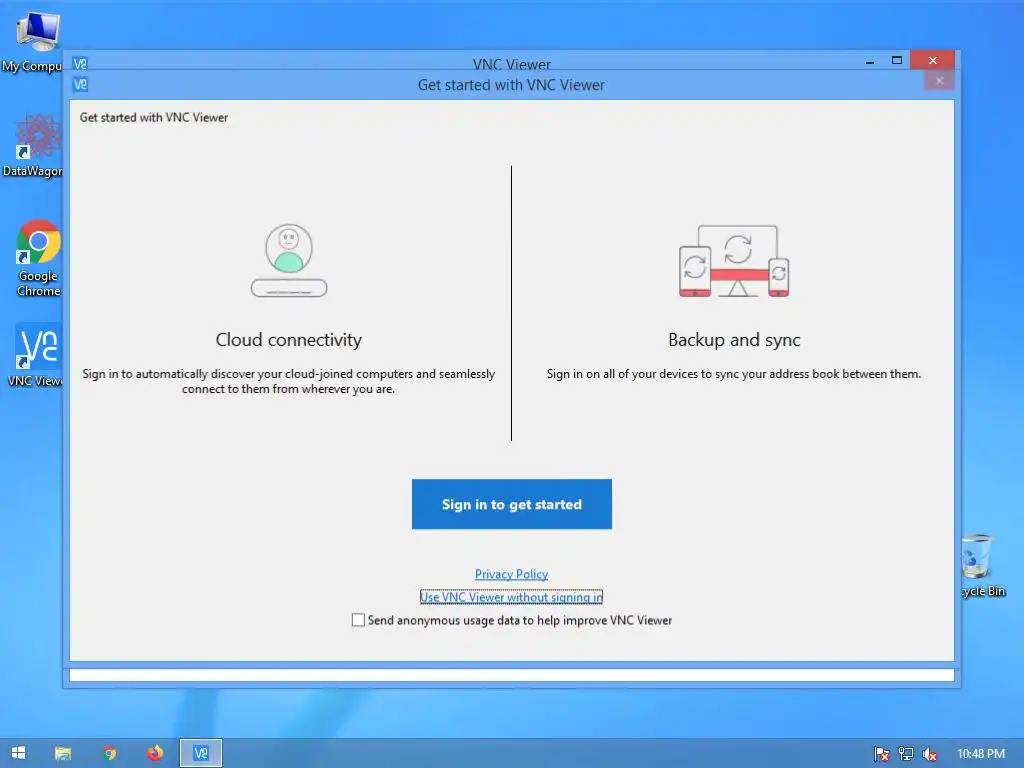Click the VNC Viewer taskbar button
Viewport: 1024px width, 768px height.
coord(201,753)
